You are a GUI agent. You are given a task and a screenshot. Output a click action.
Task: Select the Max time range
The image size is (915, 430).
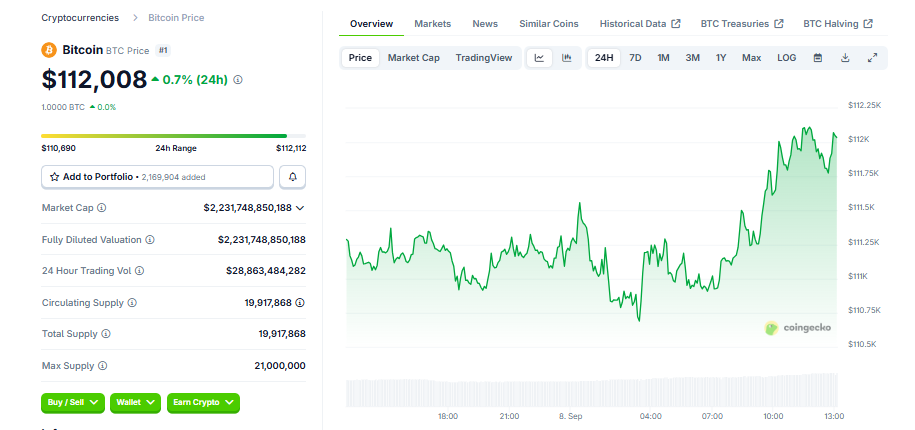click(752, 58)
